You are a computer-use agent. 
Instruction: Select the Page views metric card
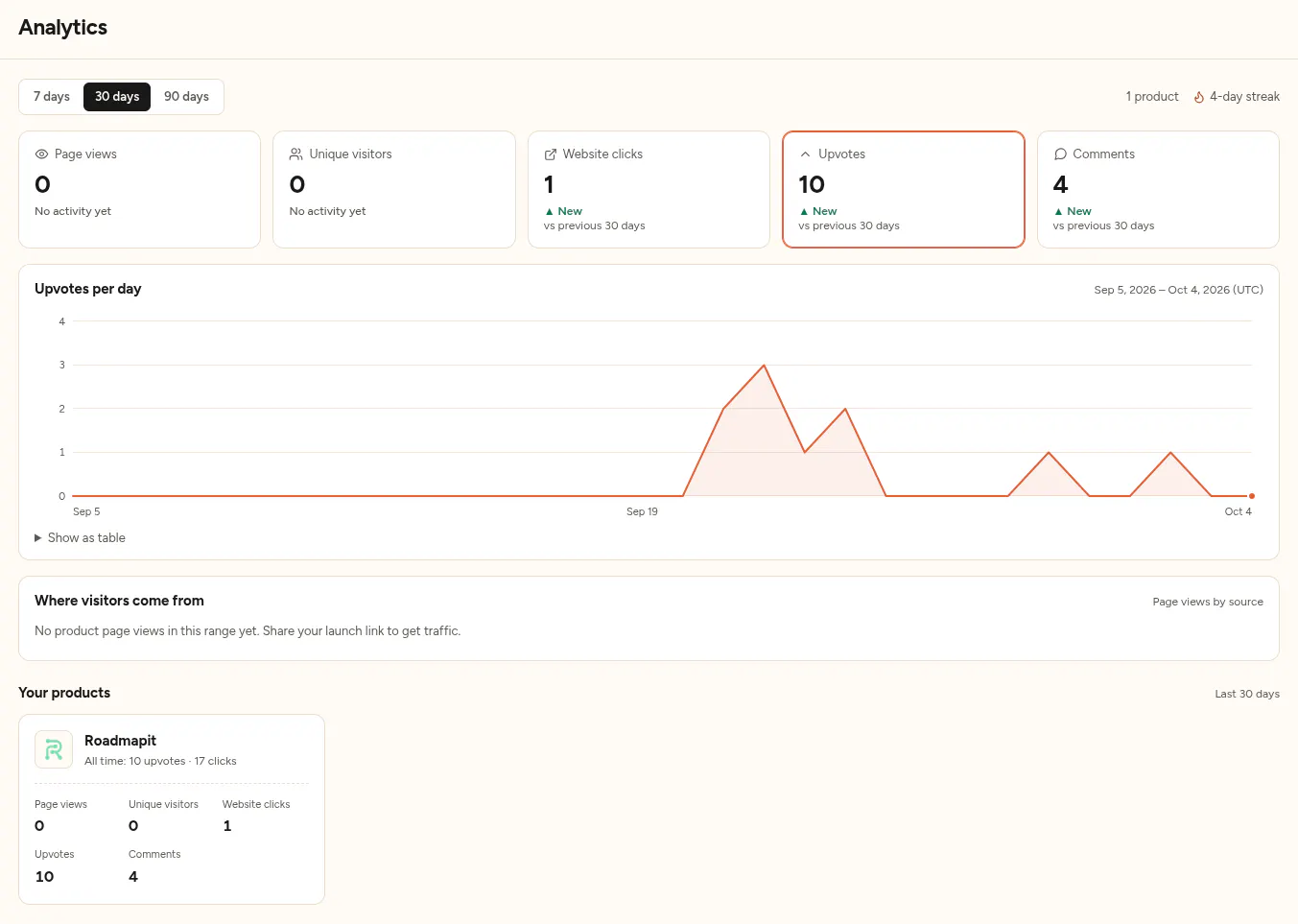140,189
